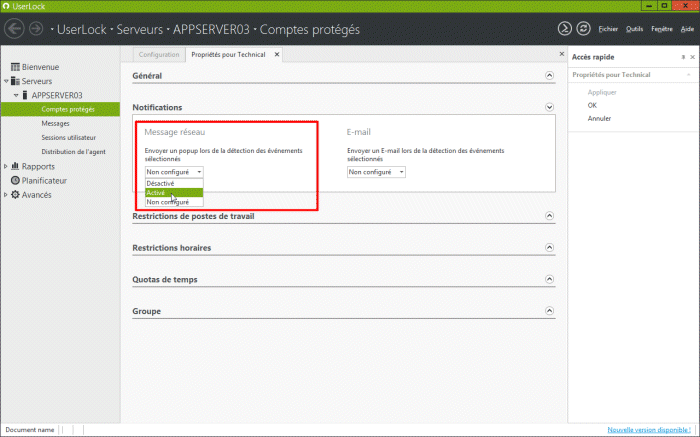Image resolution: width=700 pixels, height=437 pixels.
Task: Open the Nouvelle version disponible link
Action: coord(649,430)
